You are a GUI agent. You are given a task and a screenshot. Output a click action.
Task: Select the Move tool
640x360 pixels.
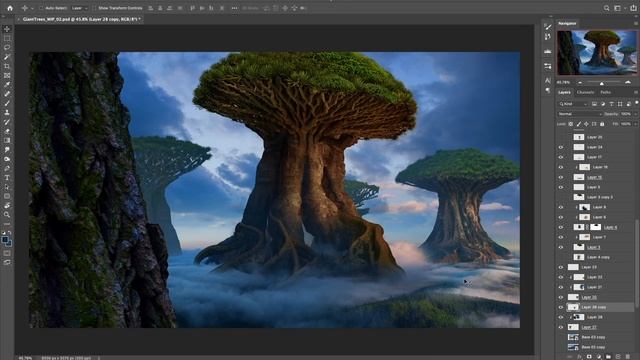click(x=7, y=29)
